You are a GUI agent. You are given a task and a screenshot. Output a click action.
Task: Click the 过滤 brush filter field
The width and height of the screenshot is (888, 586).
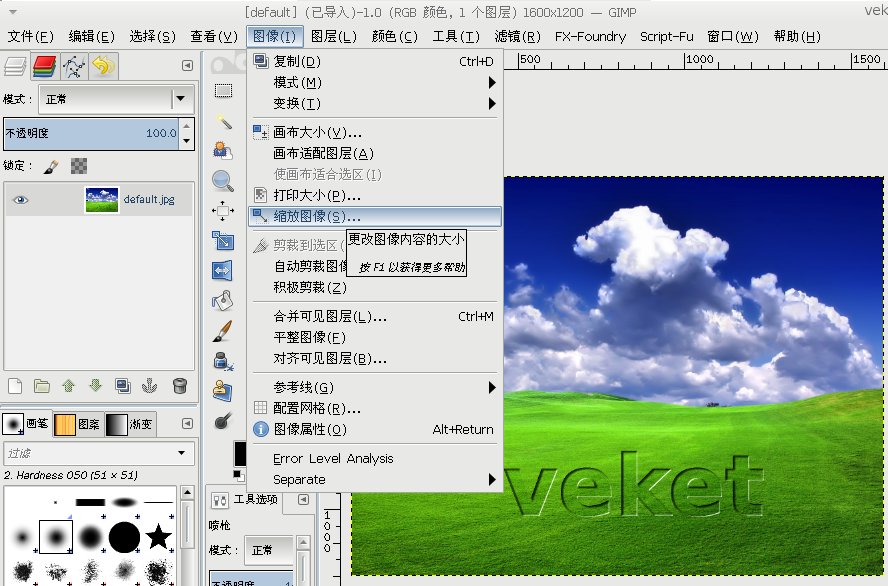pyautogui.click(x=99, y=454)
